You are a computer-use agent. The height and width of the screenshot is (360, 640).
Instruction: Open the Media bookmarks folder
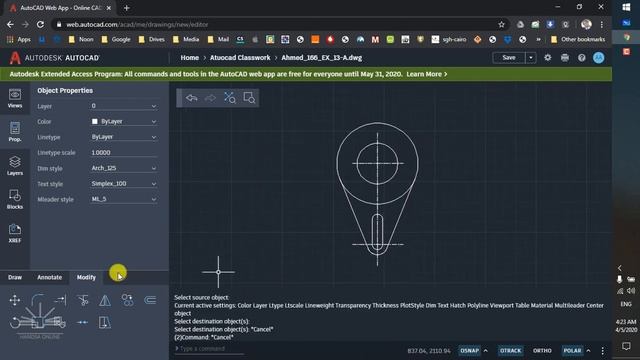186,39
